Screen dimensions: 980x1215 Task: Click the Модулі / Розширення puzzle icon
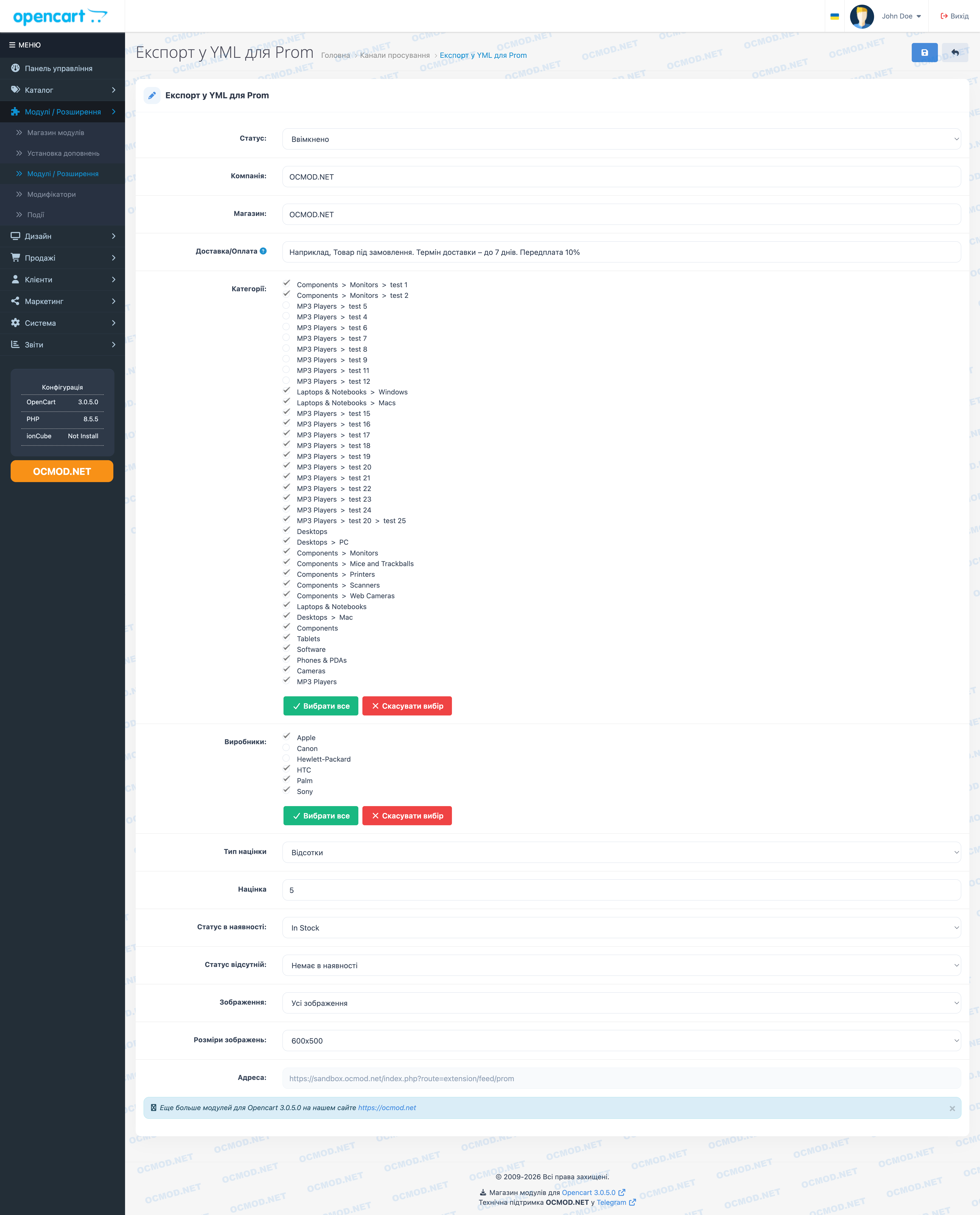15,112
